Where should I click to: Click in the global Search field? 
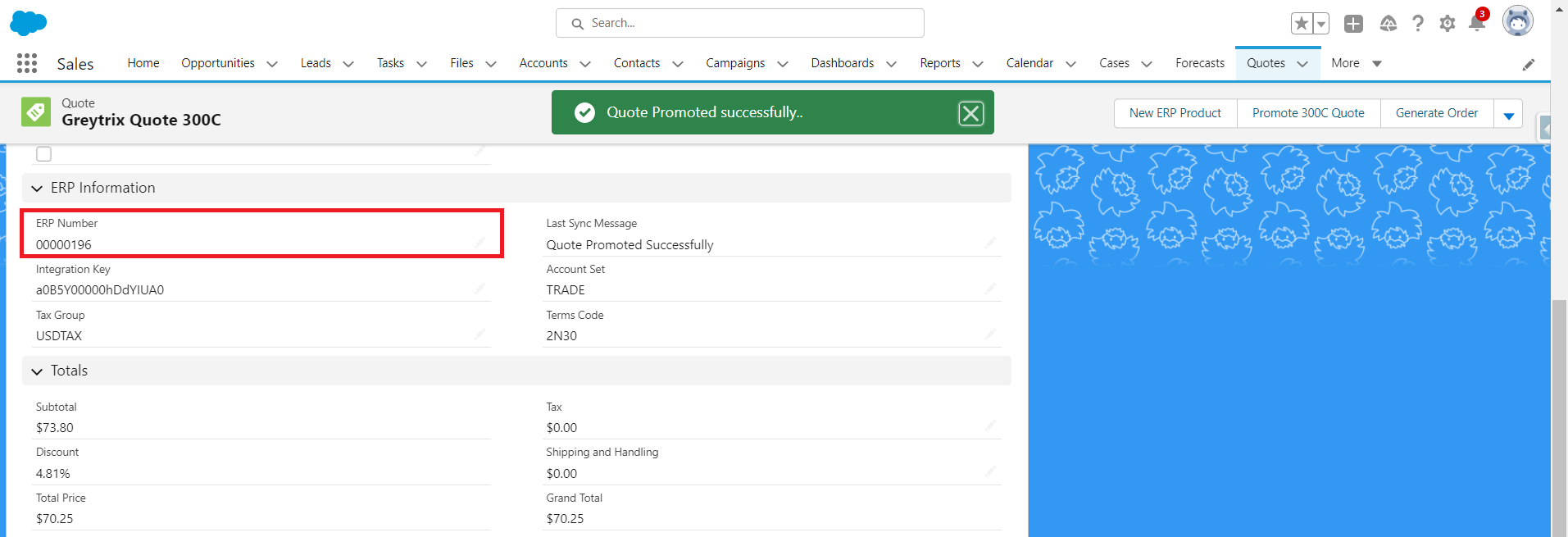coord(740,23)
